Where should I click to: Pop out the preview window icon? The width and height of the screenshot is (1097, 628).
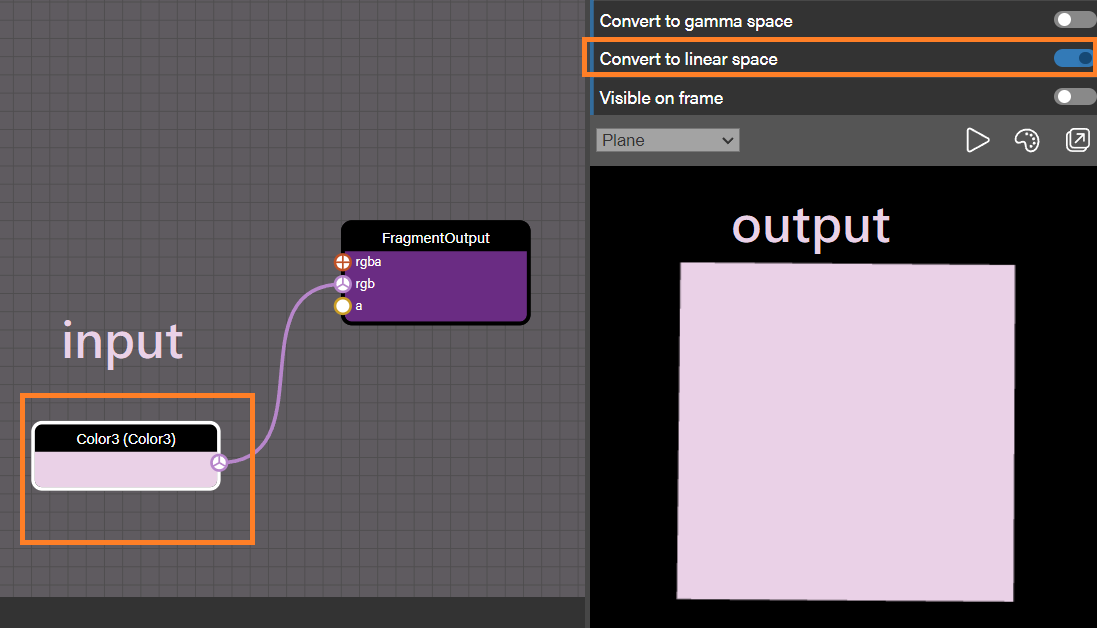pyautogui.click(x=1077, y=140)
